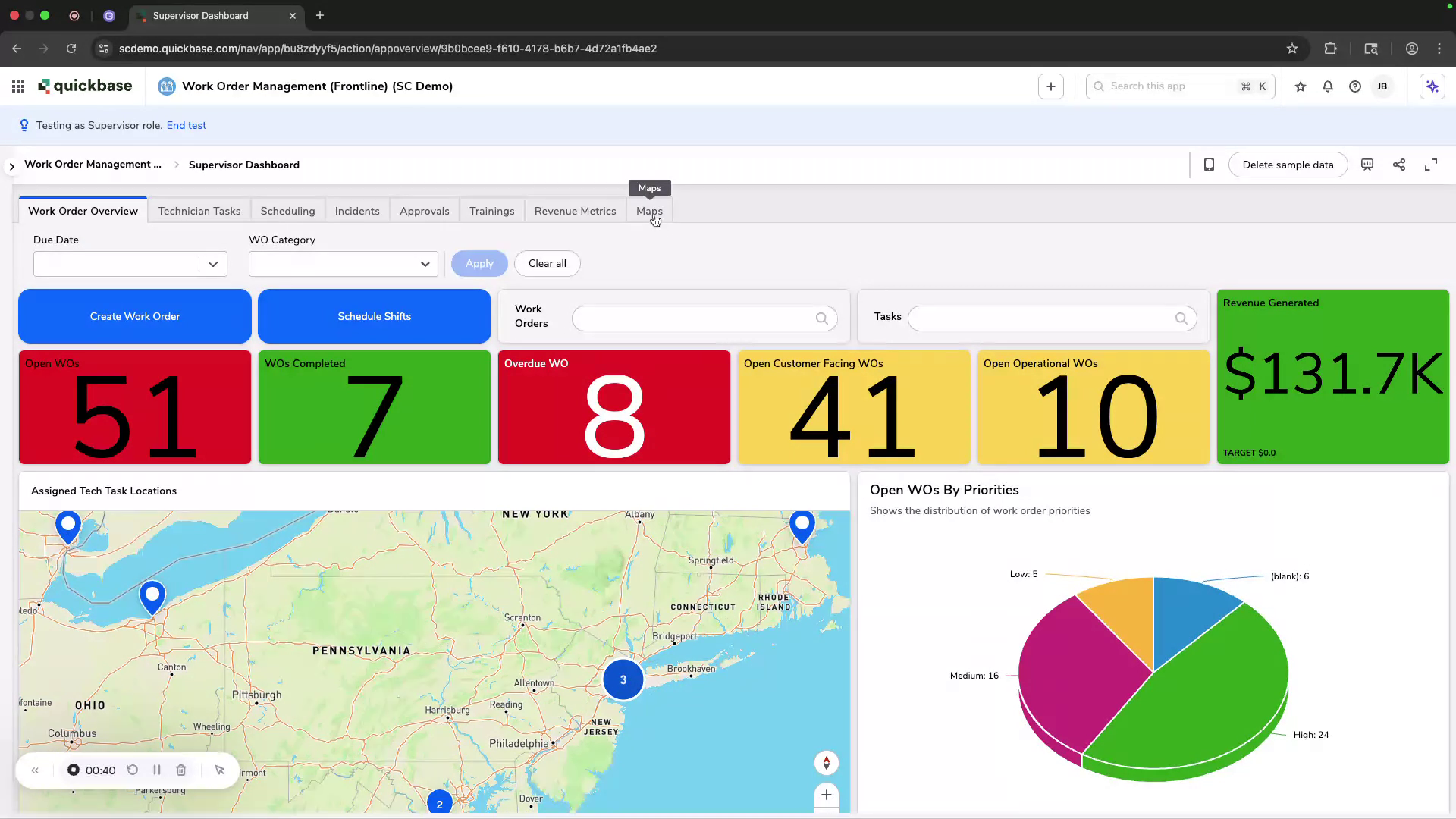Click the map cluster marker labeled 3
This screenshot has height=819, width=1456.
pyautogui.click(x=623, y=679)
